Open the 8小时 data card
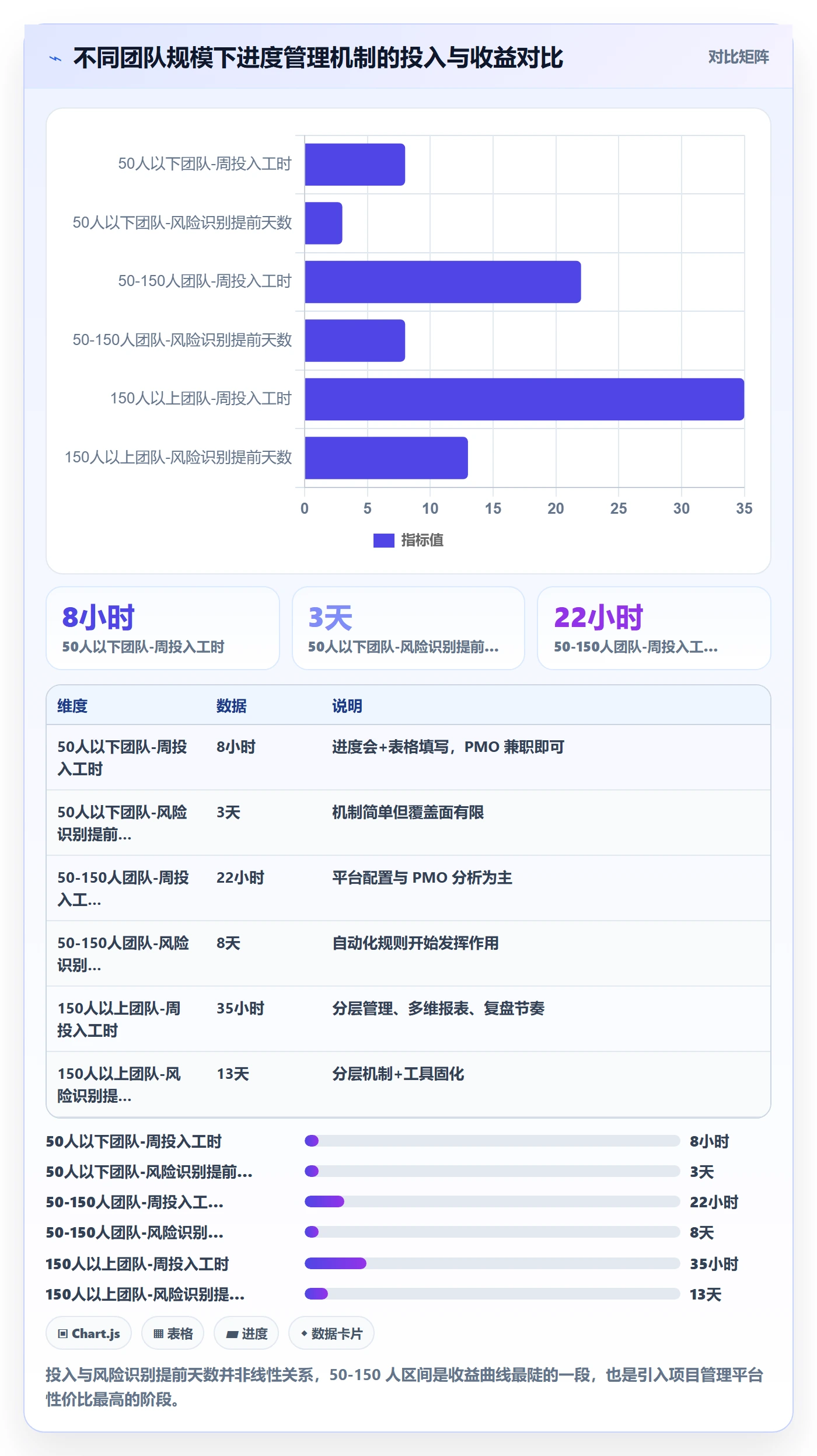 click(x=163, y=628)
